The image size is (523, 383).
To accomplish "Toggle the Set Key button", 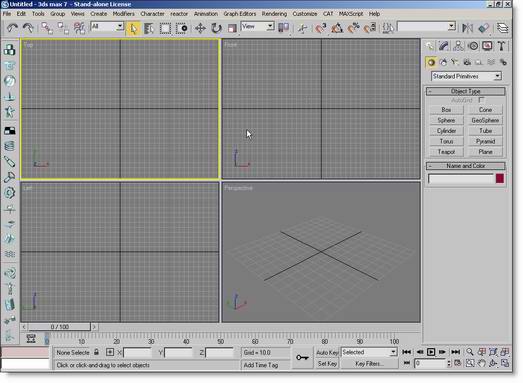I will coord(327,364).
